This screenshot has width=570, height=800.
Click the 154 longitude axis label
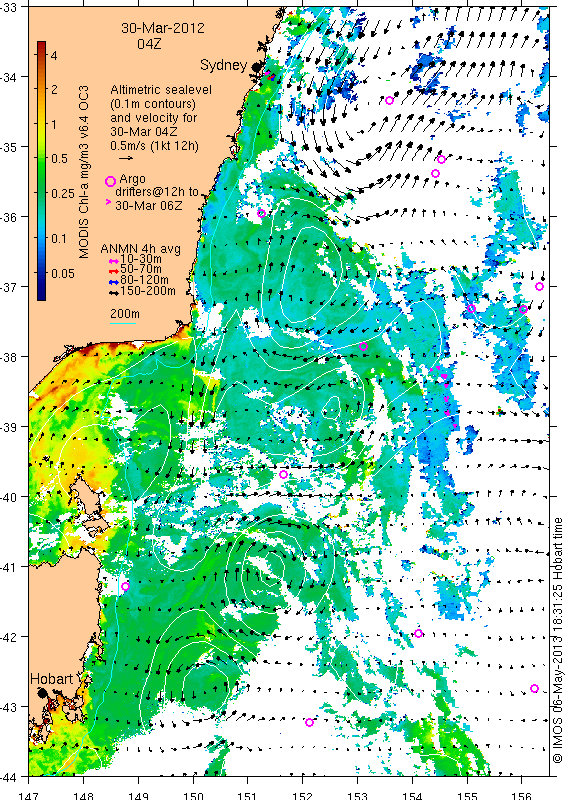click(x=412, y=795)
